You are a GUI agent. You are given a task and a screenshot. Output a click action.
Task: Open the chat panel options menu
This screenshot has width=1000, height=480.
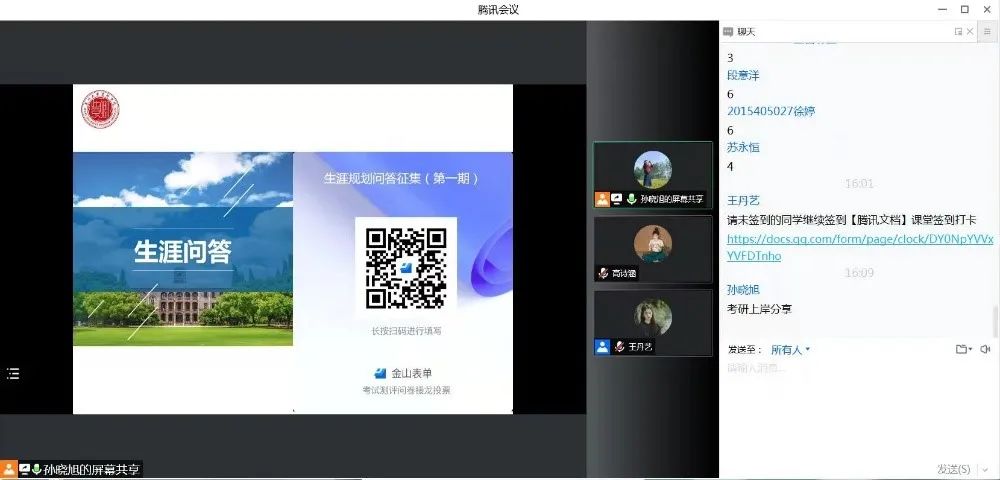coord(987,31)
